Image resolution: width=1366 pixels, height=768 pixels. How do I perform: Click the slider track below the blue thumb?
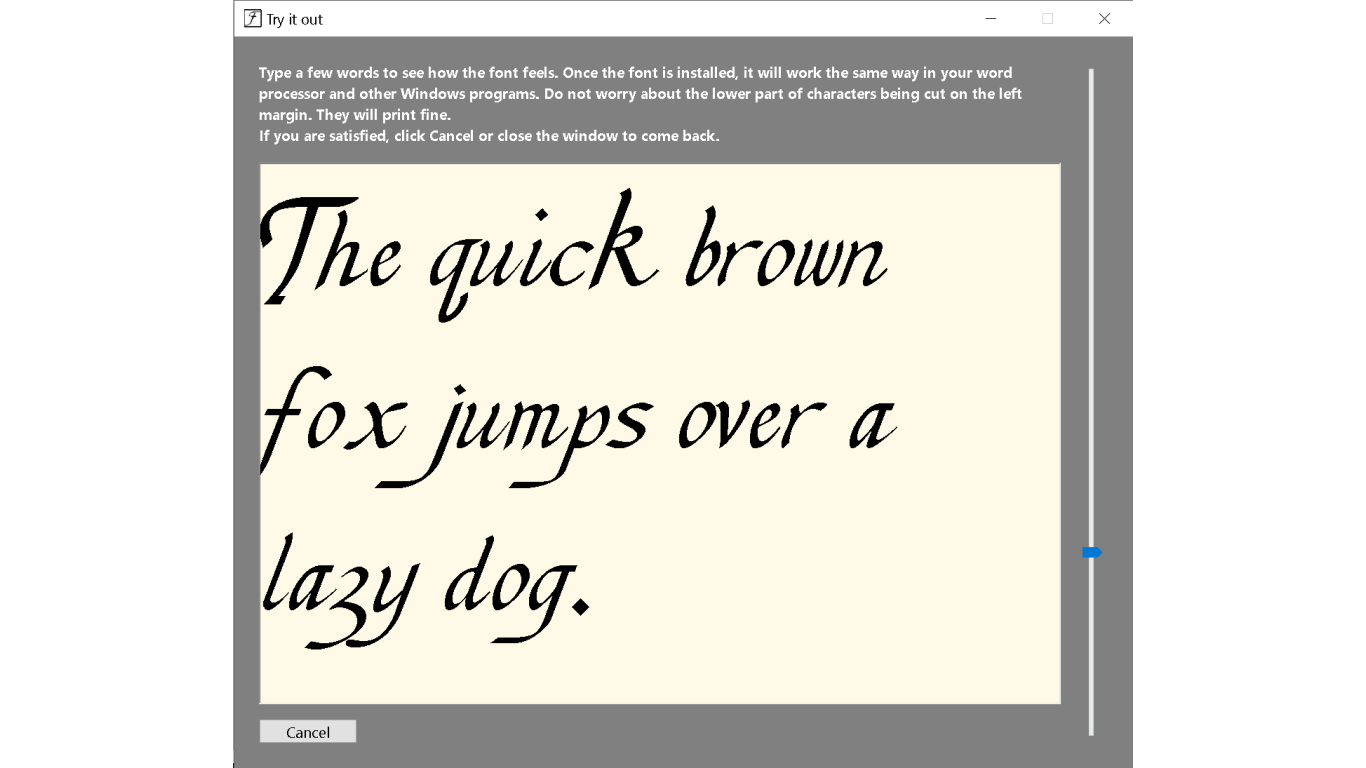click(1090, 650)
